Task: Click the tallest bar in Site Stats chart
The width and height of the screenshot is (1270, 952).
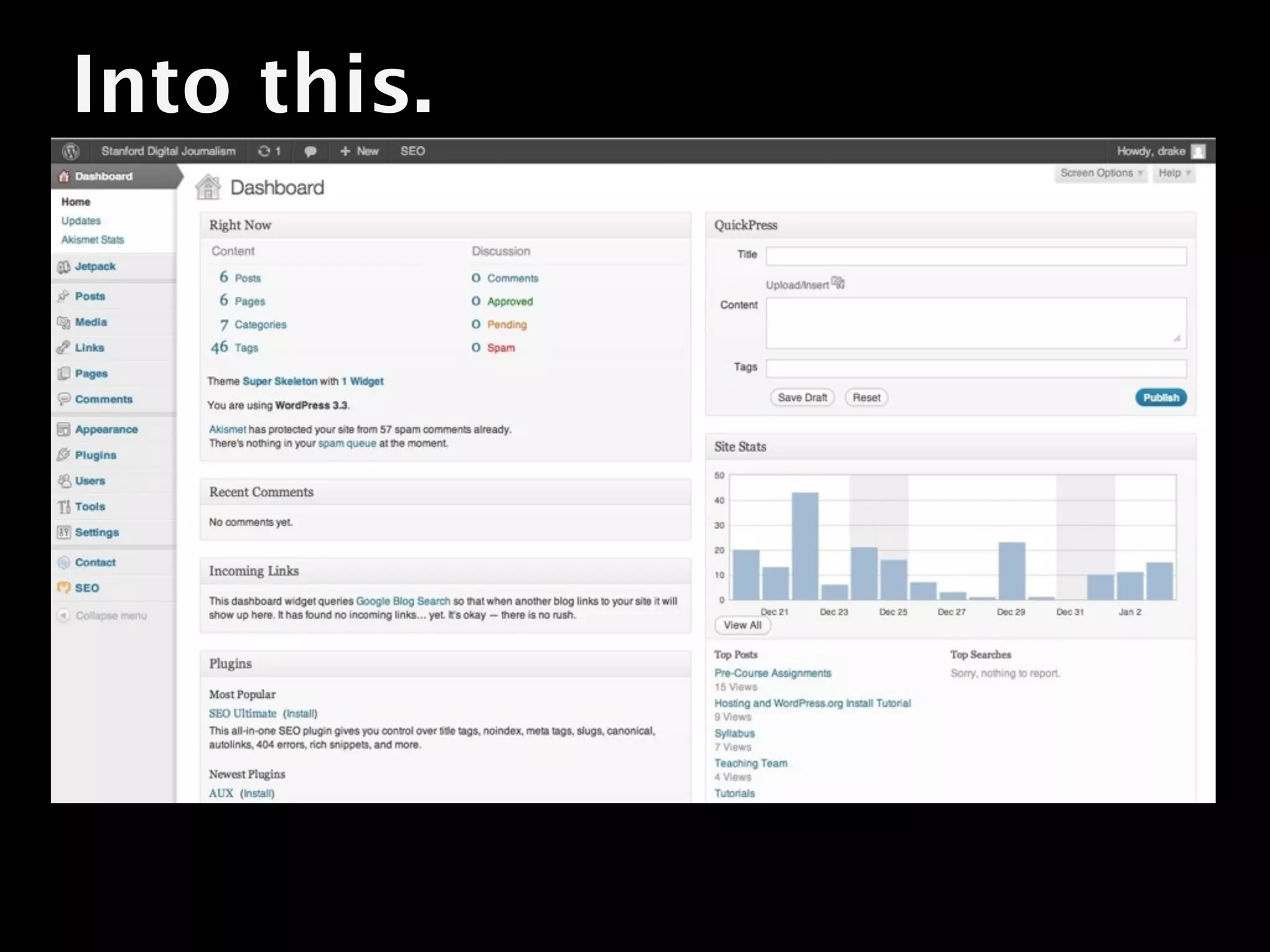Action: [x=805, y=545]
